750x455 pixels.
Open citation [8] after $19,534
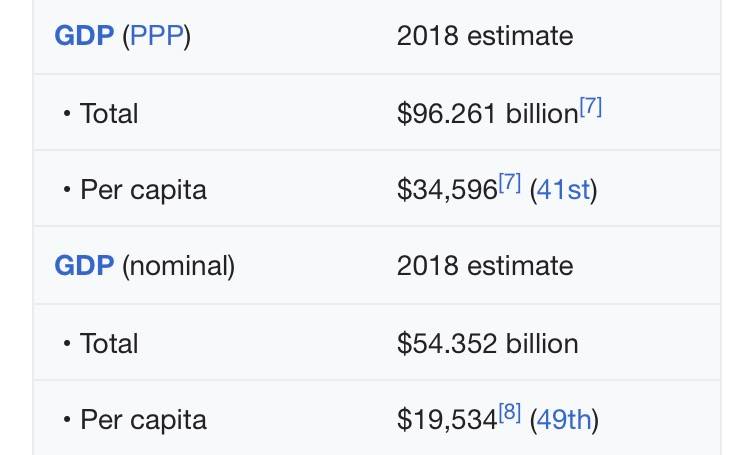[x=509, y=413]
